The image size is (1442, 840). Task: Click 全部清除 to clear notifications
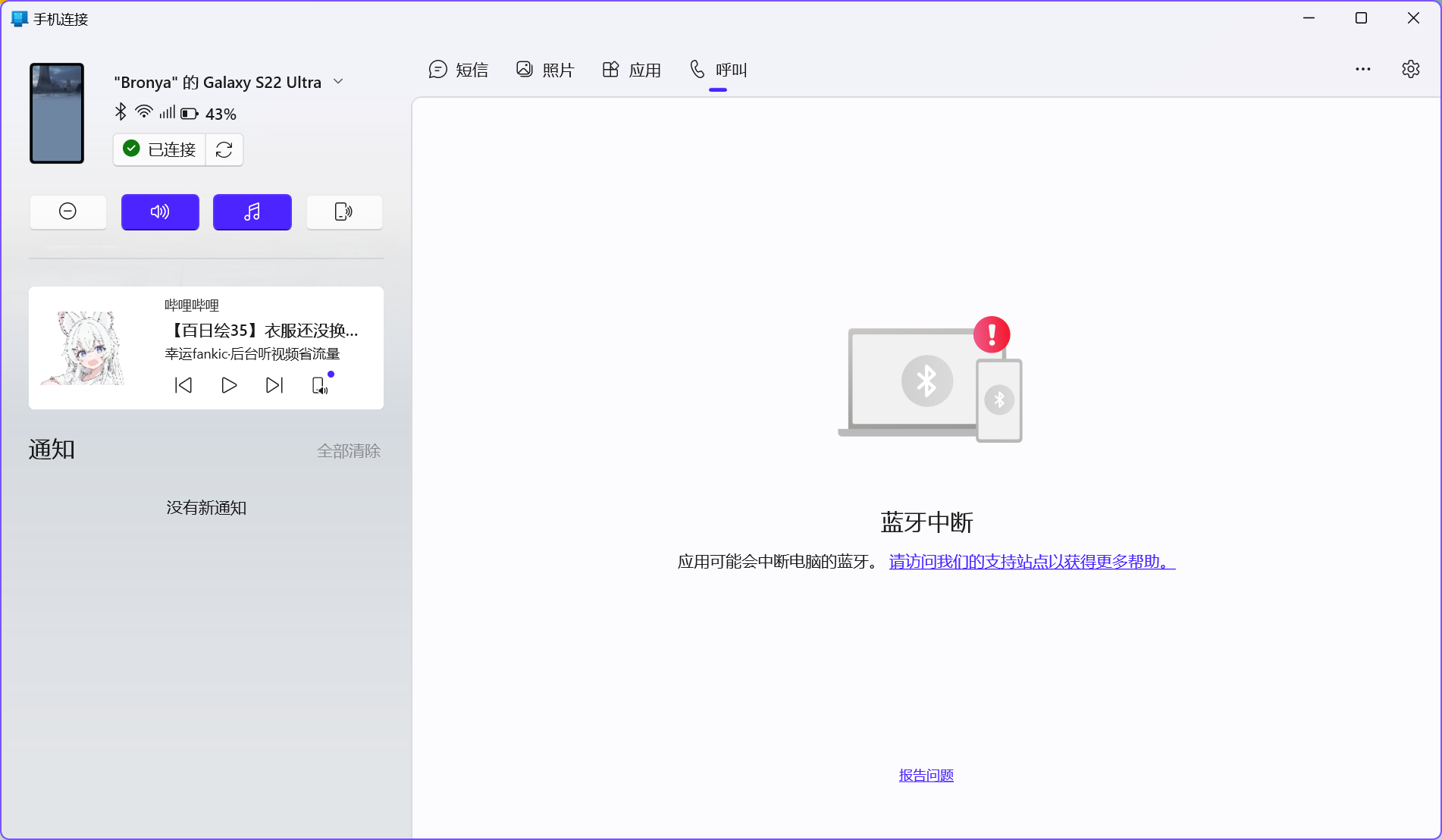coord(349,451)
